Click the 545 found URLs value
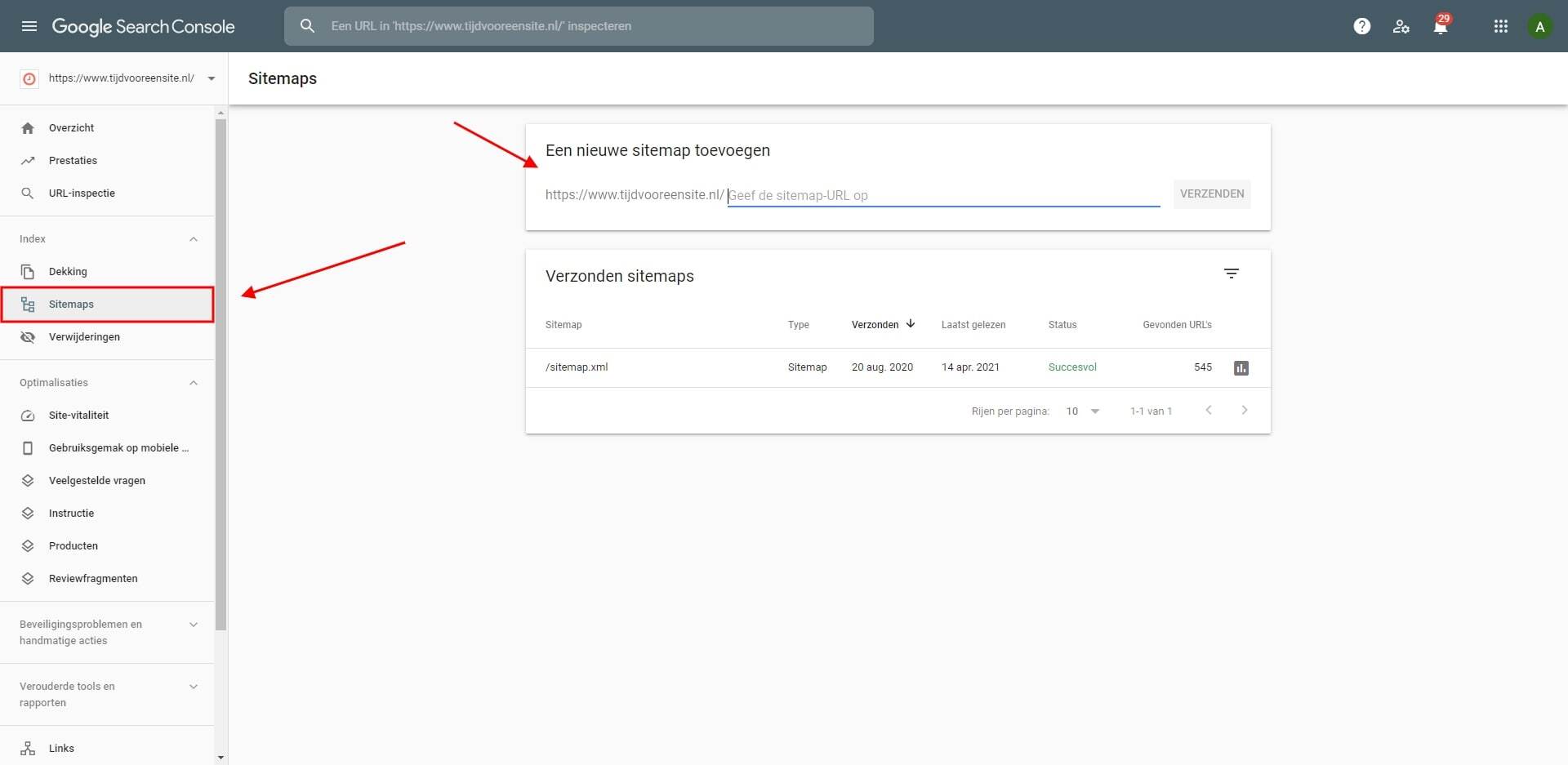 (x=1203, y=367)
